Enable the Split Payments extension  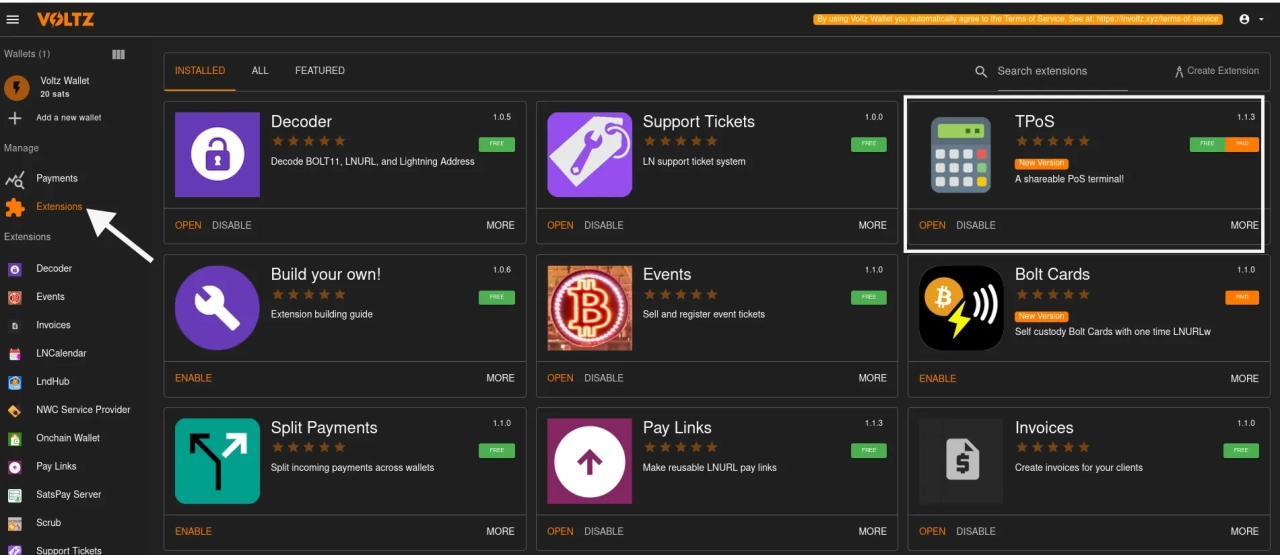coord(193,531)
